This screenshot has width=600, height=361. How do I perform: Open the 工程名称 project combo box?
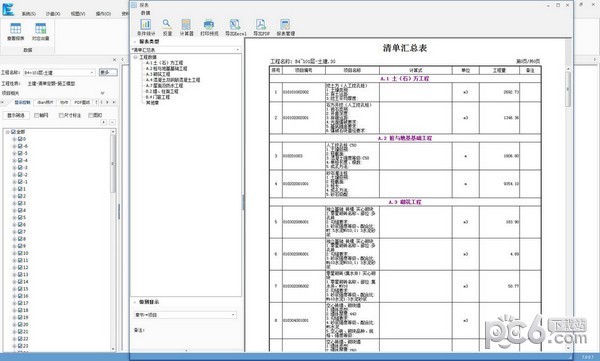(59, 72)
